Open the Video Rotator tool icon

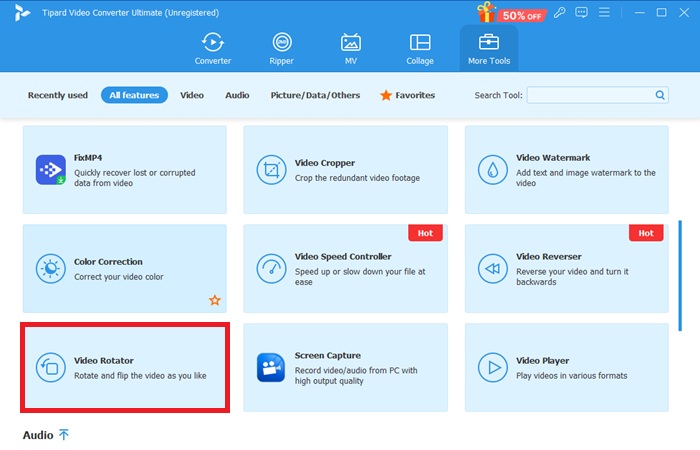pyautogui.click(x=50, y=368)
